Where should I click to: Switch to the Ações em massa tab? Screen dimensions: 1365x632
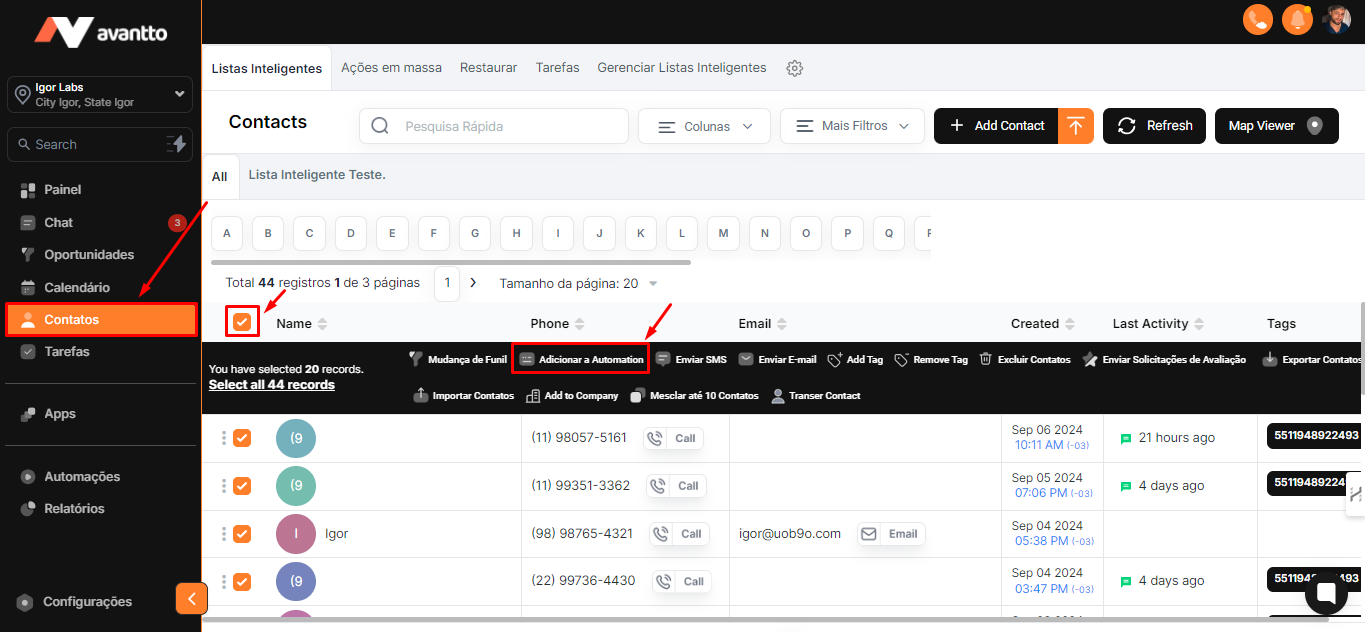tap(391, 68)
